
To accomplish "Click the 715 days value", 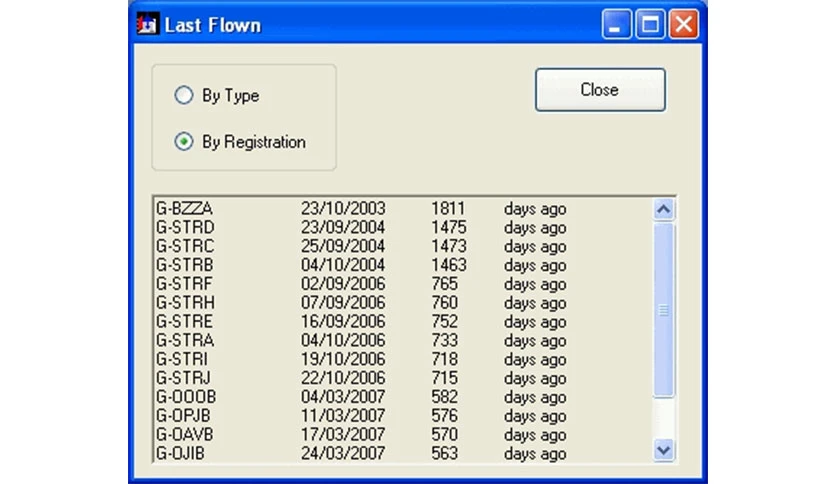I will [444, 378].
